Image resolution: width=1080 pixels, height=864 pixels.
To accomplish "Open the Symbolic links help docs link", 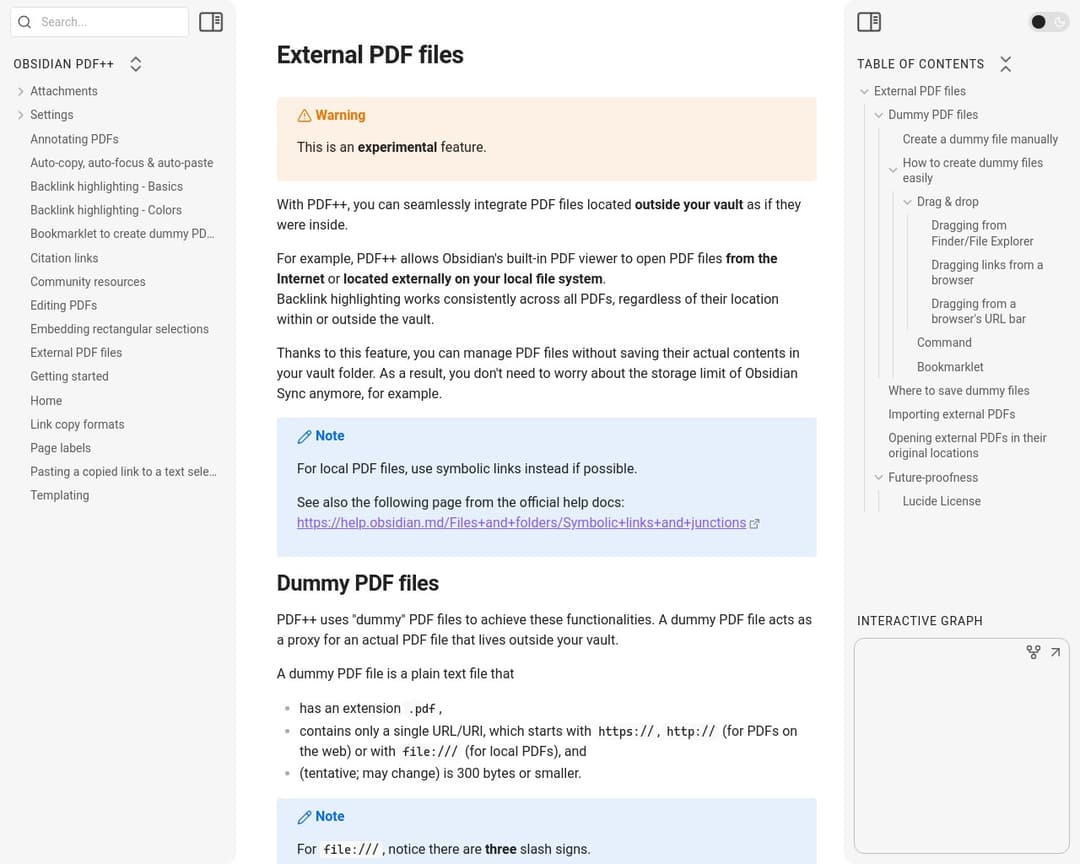I will [521, 523].
